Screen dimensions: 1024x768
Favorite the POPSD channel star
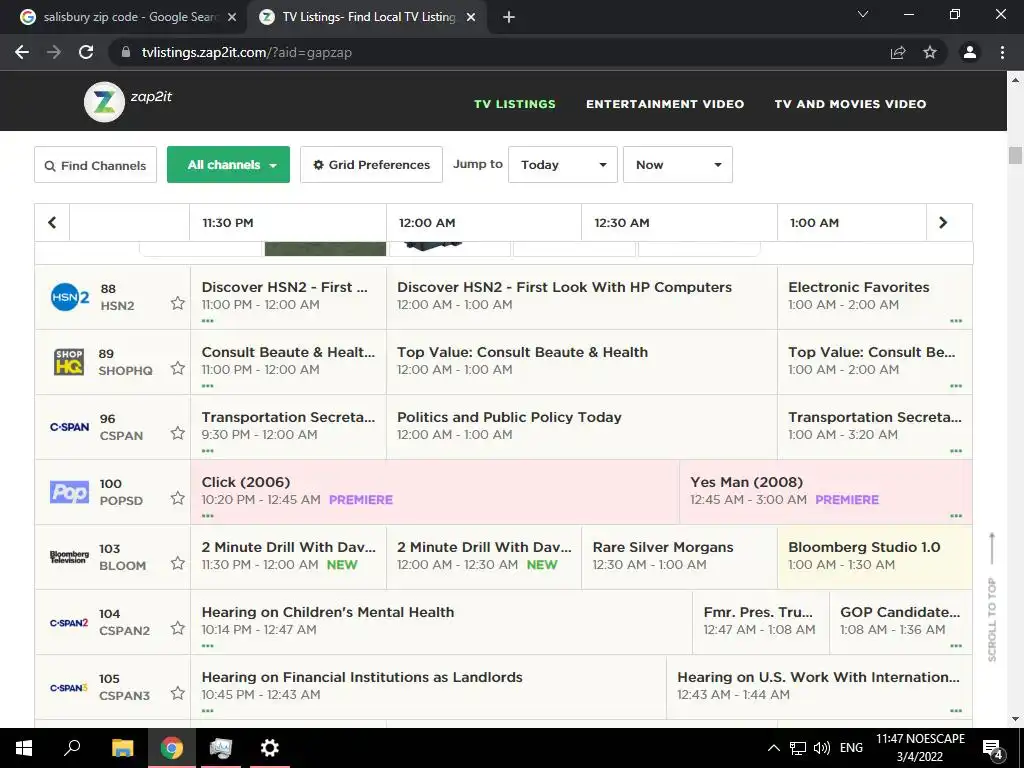point(178,498)
